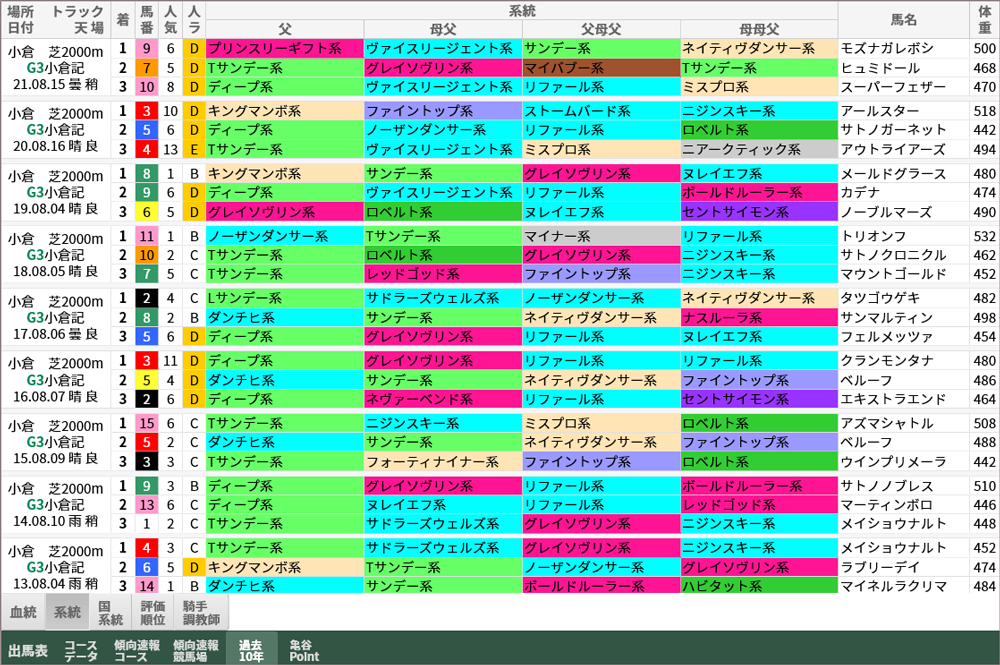Click the 13.08.04 雨稍 race date
Image resolution: width=1000 pixels, height=665 pixels.
55,583
